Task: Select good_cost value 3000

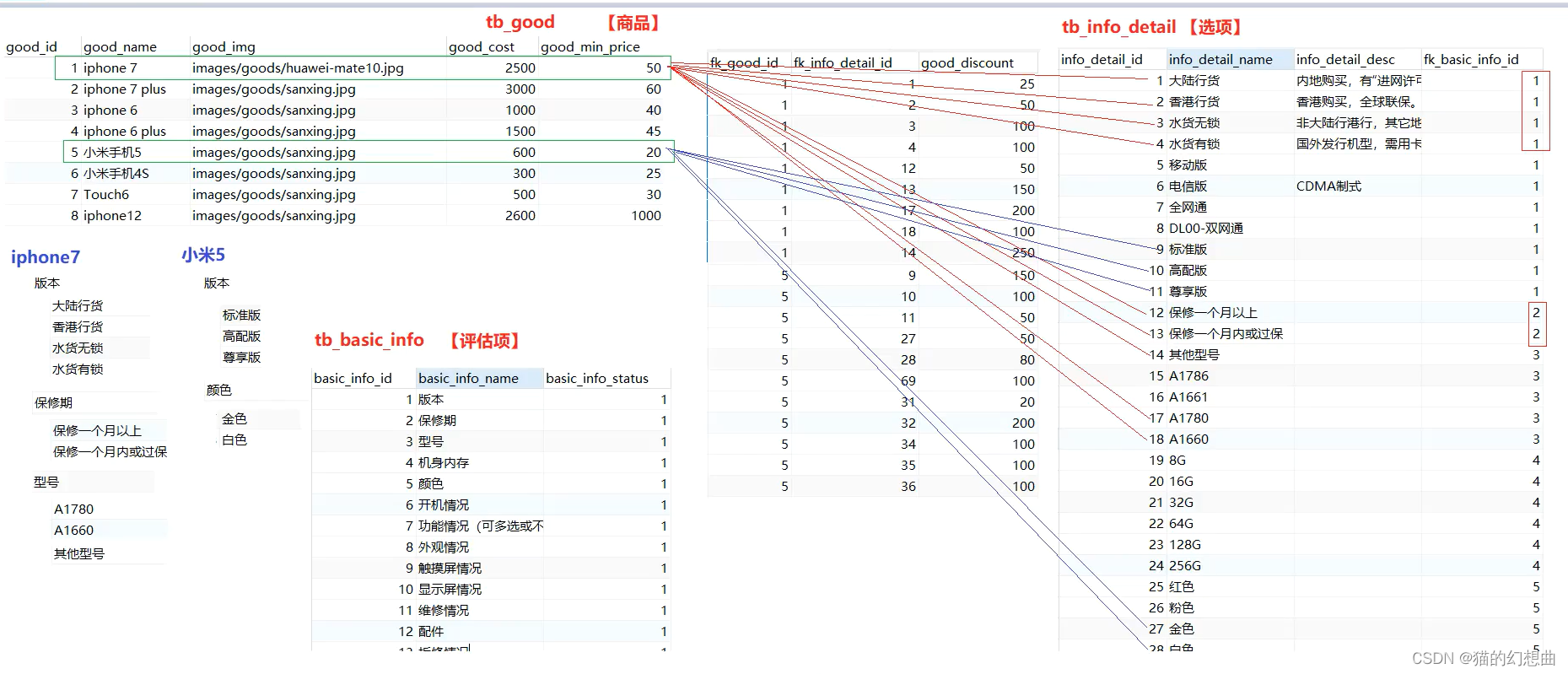Action: click(x=520, y=89)
